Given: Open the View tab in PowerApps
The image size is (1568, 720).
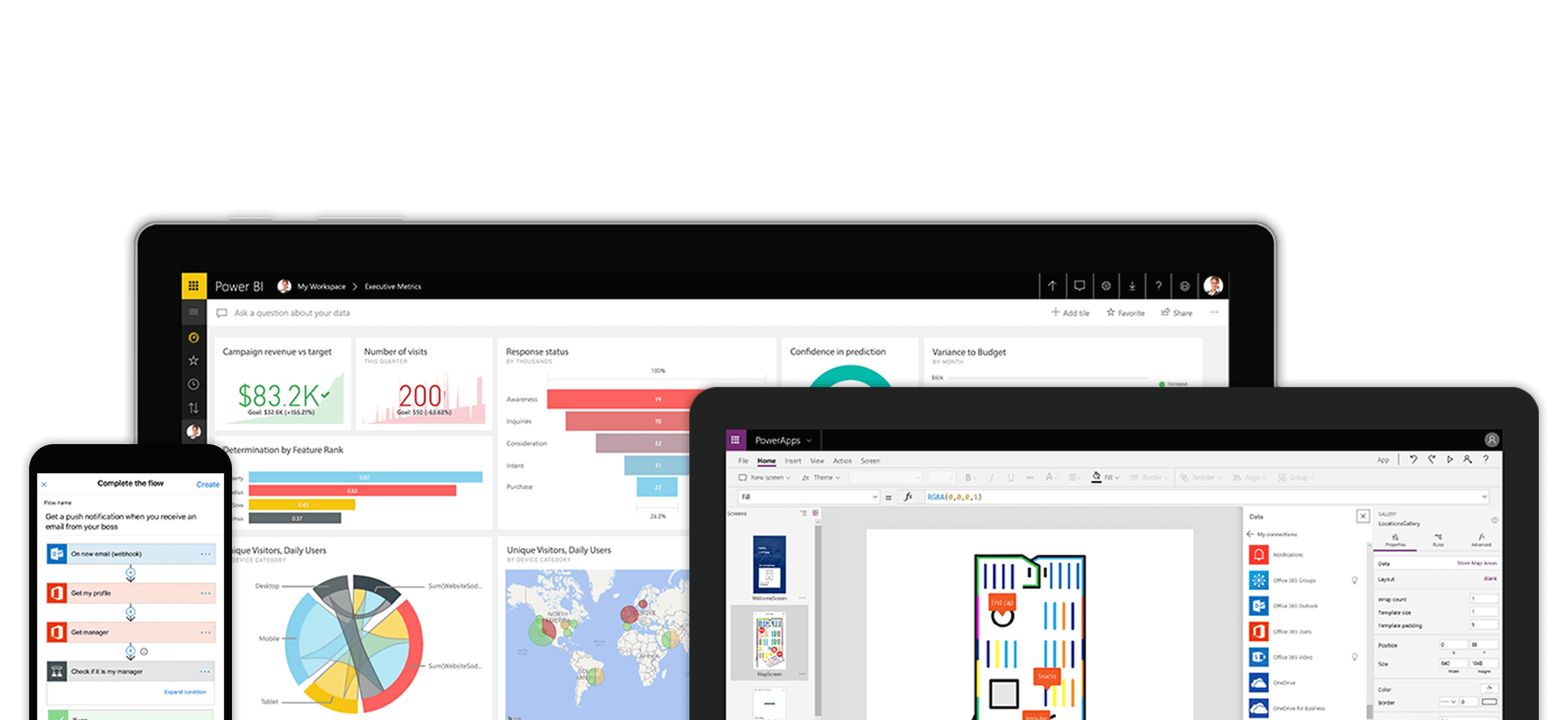Looking at the screenshot, I should [817, 460].
